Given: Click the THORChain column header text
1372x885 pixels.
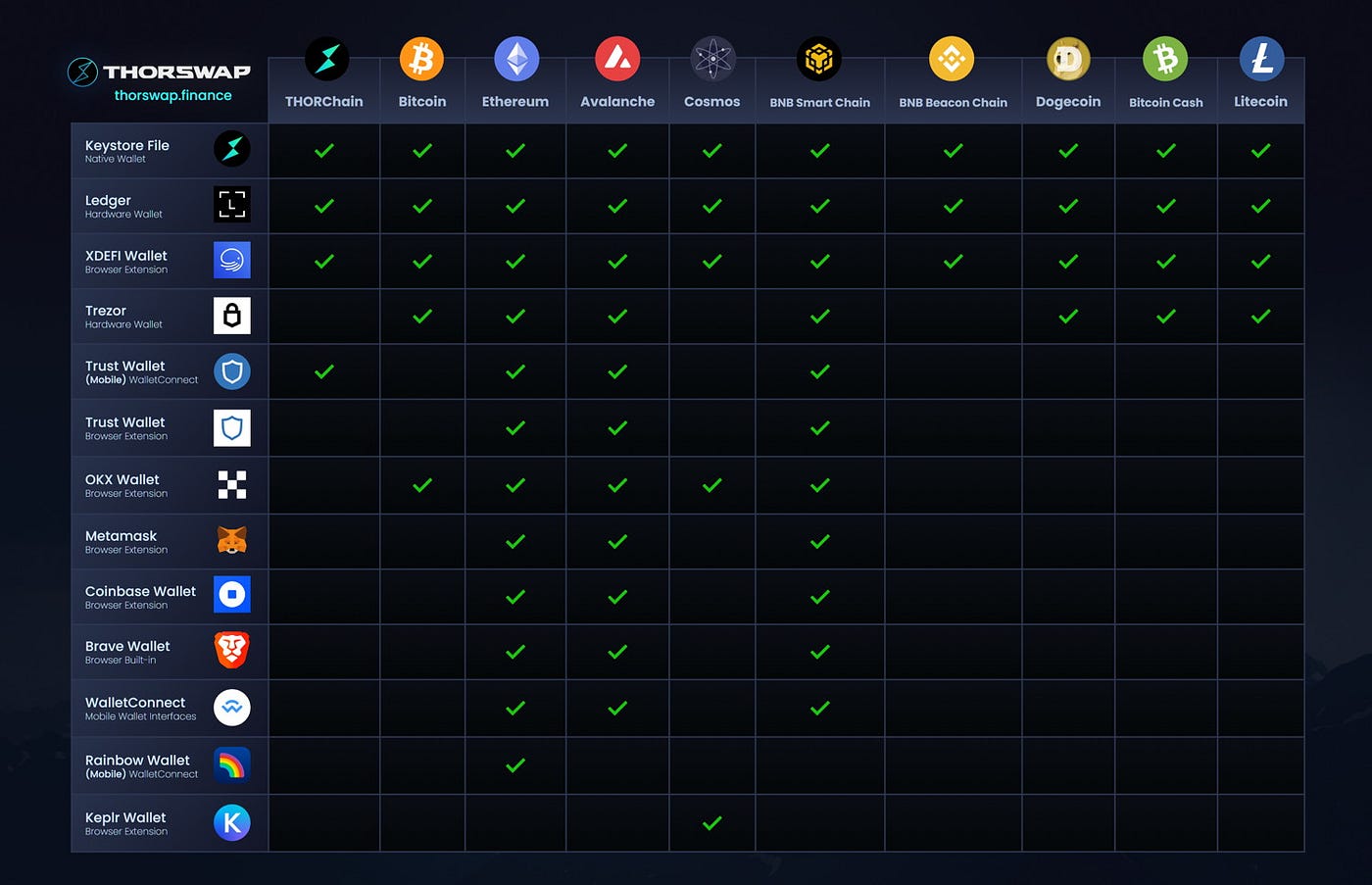Looking at the screenshot, I should [x=324, y=101].
